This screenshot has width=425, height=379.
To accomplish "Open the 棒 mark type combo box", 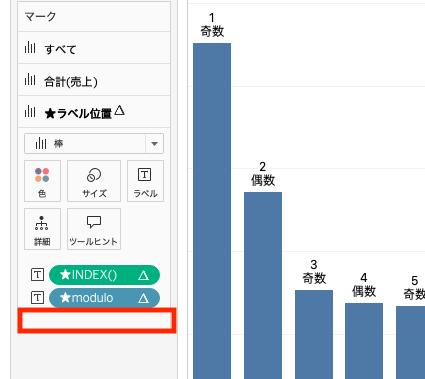I will click(x=94, y=144).
